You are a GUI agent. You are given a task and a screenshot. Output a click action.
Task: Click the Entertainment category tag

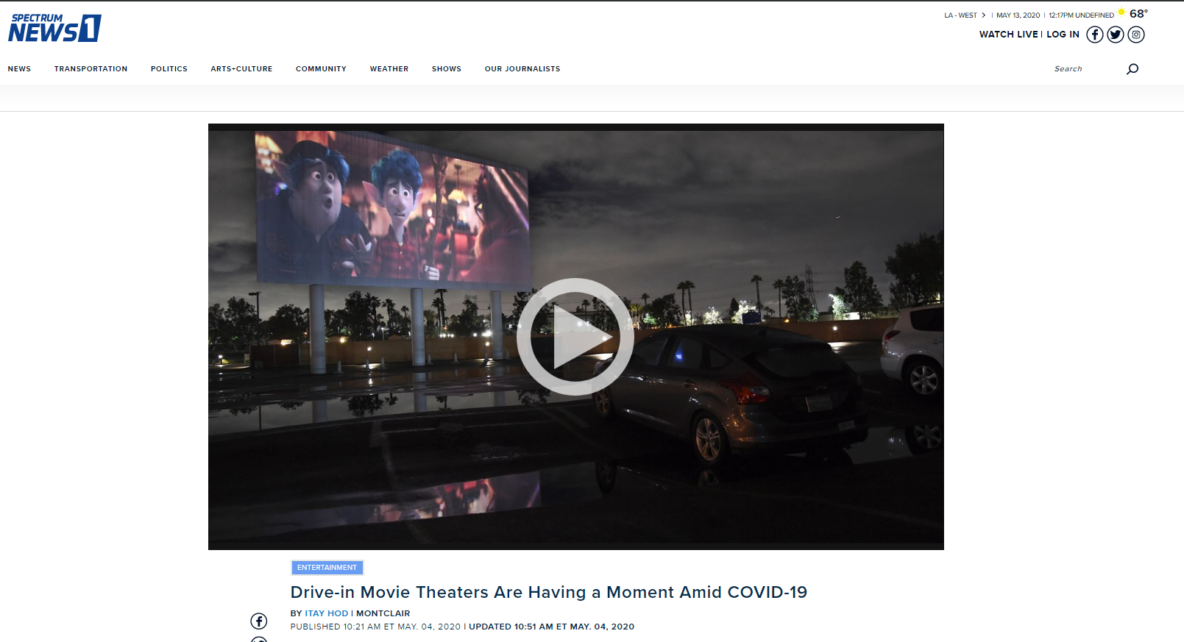click(x=327, y=567)
